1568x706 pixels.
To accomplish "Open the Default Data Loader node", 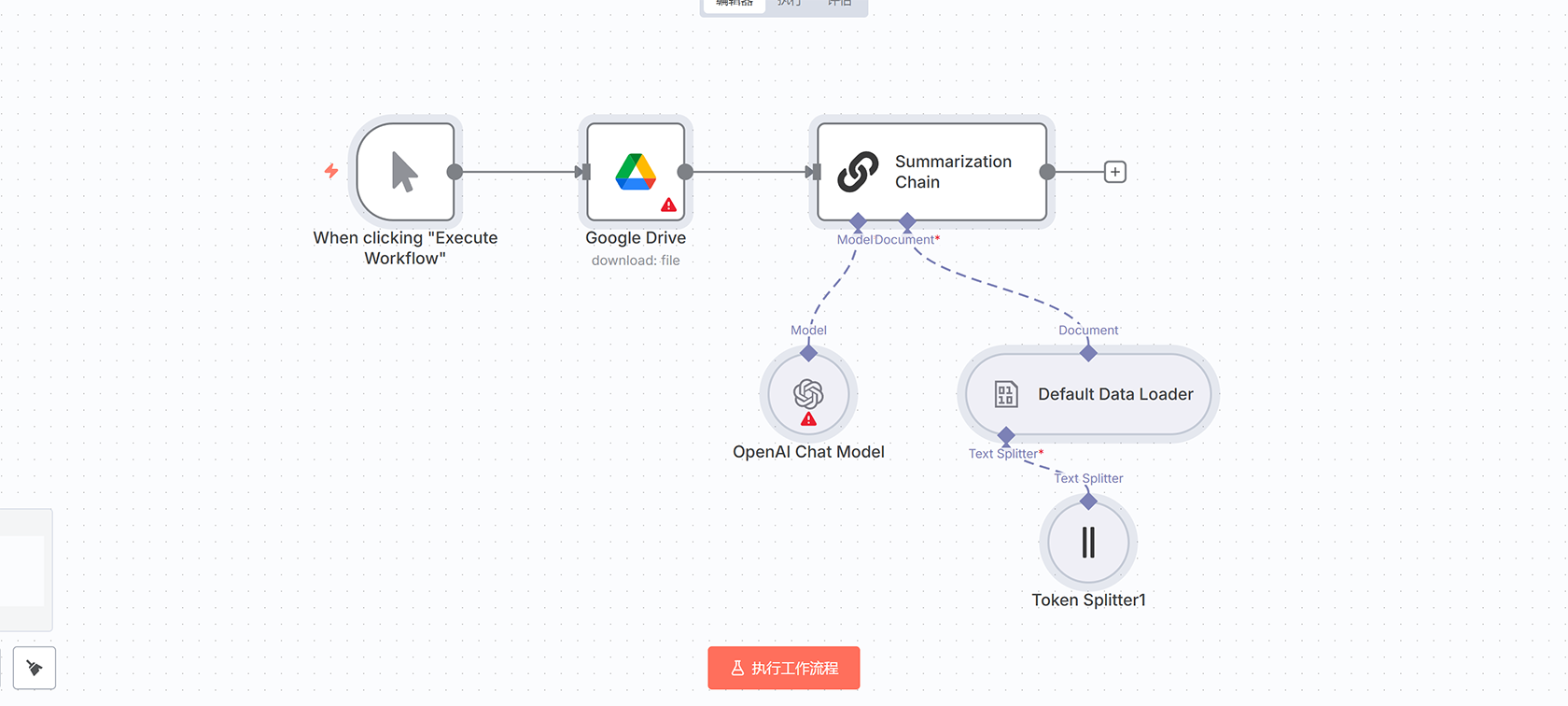I will coord(1088,394).
